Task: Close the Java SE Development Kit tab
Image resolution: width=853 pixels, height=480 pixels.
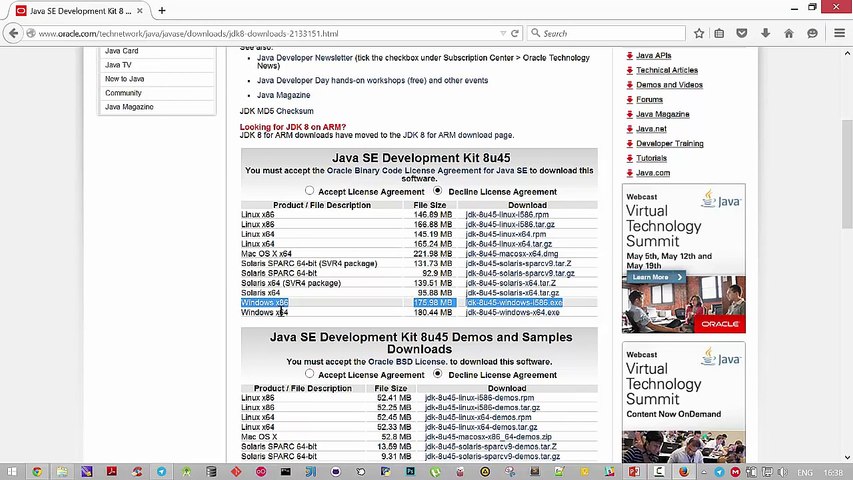Action: point(140,10)
